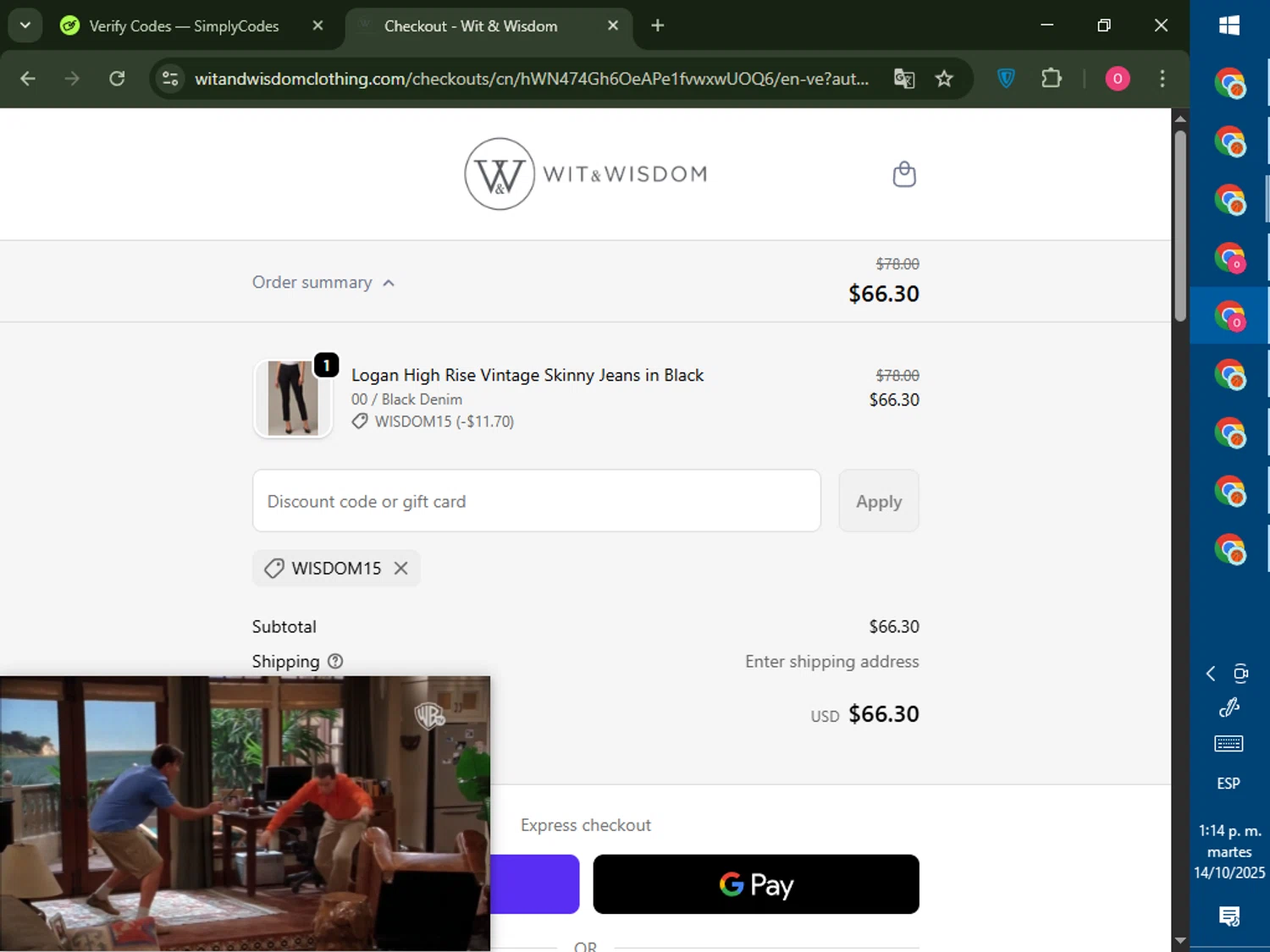
Task: Collapse the Order summary section
Action: point(323,283)
